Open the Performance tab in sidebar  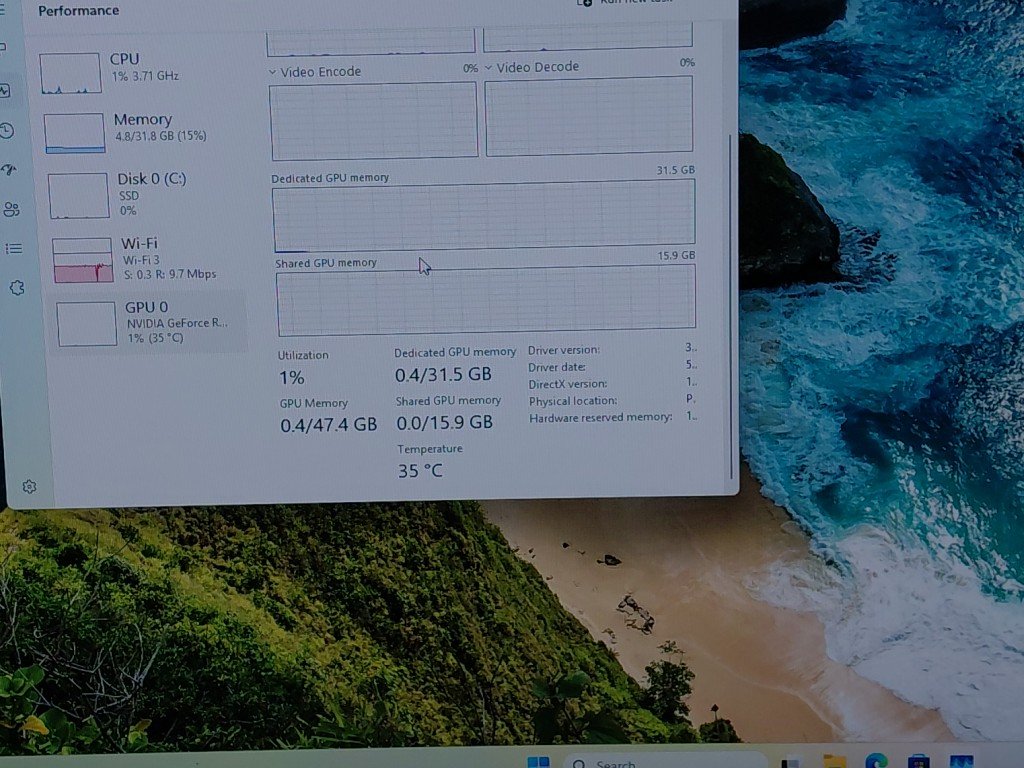[5, 90]
